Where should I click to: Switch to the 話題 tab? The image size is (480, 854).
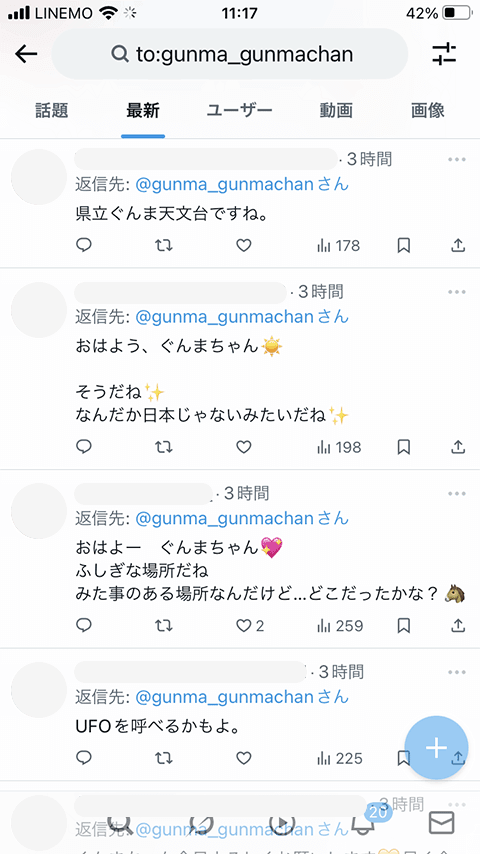point(52,111)
